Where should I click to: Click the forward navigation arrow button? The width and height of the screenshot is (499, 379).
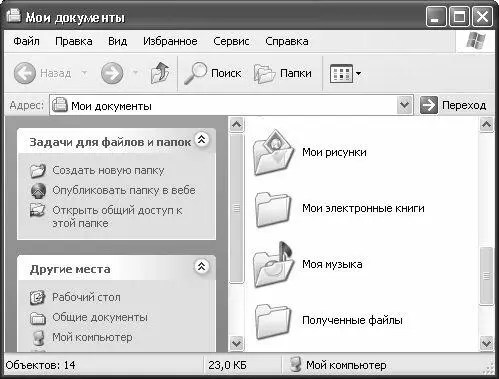click(x=112, y=73)
